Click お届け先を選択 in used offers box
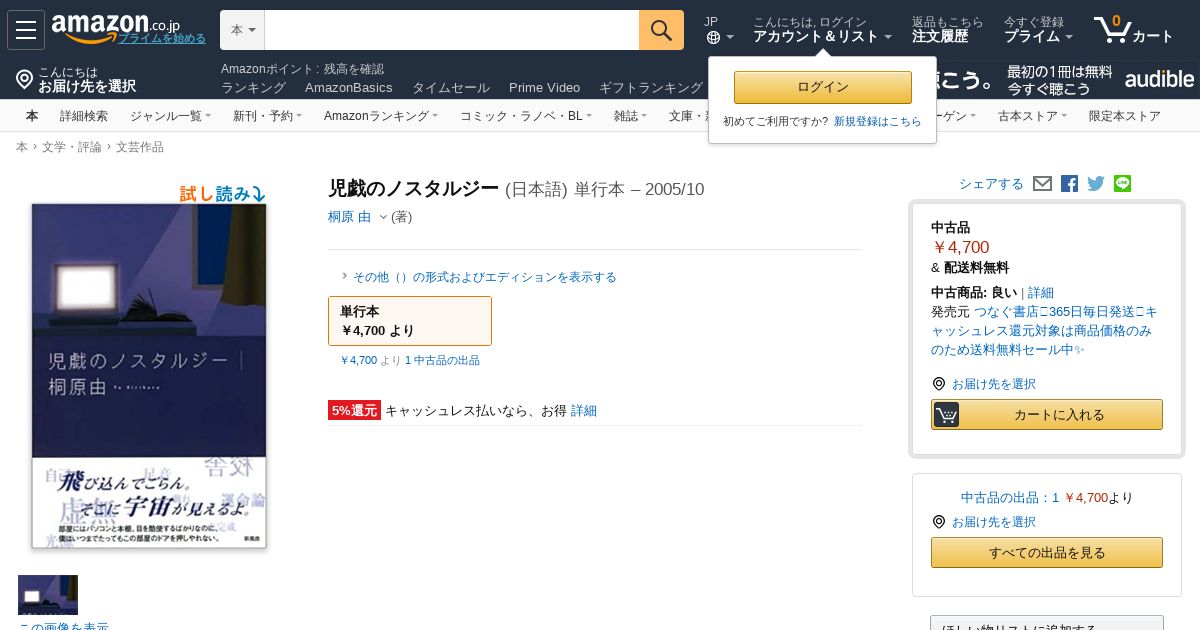The height and width of the screenshot is (630, 1200). (x=993, y=522)
